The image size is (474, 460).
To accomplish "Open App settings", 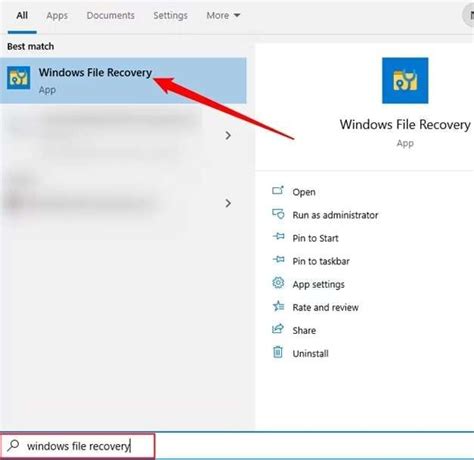I will (x=318, y=284).
